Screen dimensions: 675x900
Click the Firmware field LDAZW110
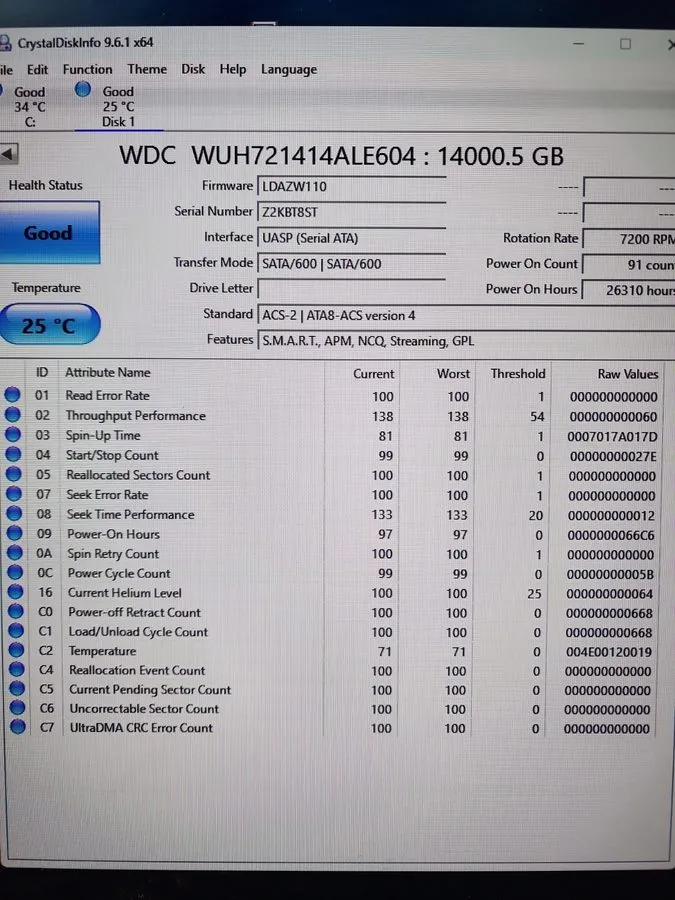click(x=351, y=187)
